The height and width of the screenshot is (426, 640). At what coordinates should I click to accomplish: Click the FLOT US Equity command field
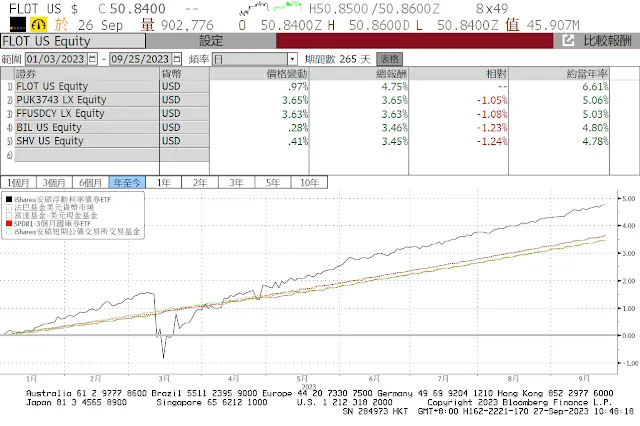click(x=73, y=41)
